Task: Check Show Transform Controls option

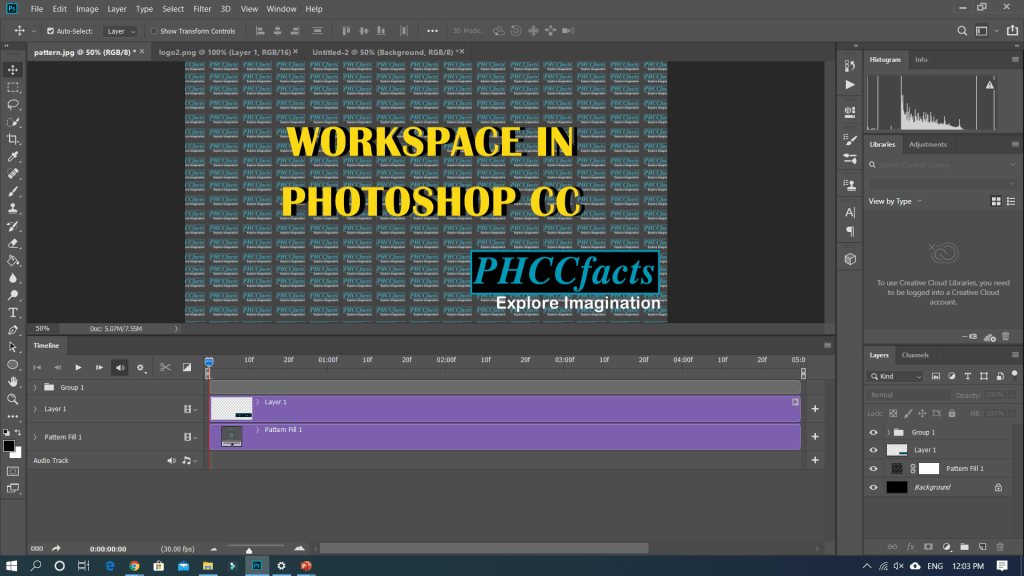Action: coord(153,31)
